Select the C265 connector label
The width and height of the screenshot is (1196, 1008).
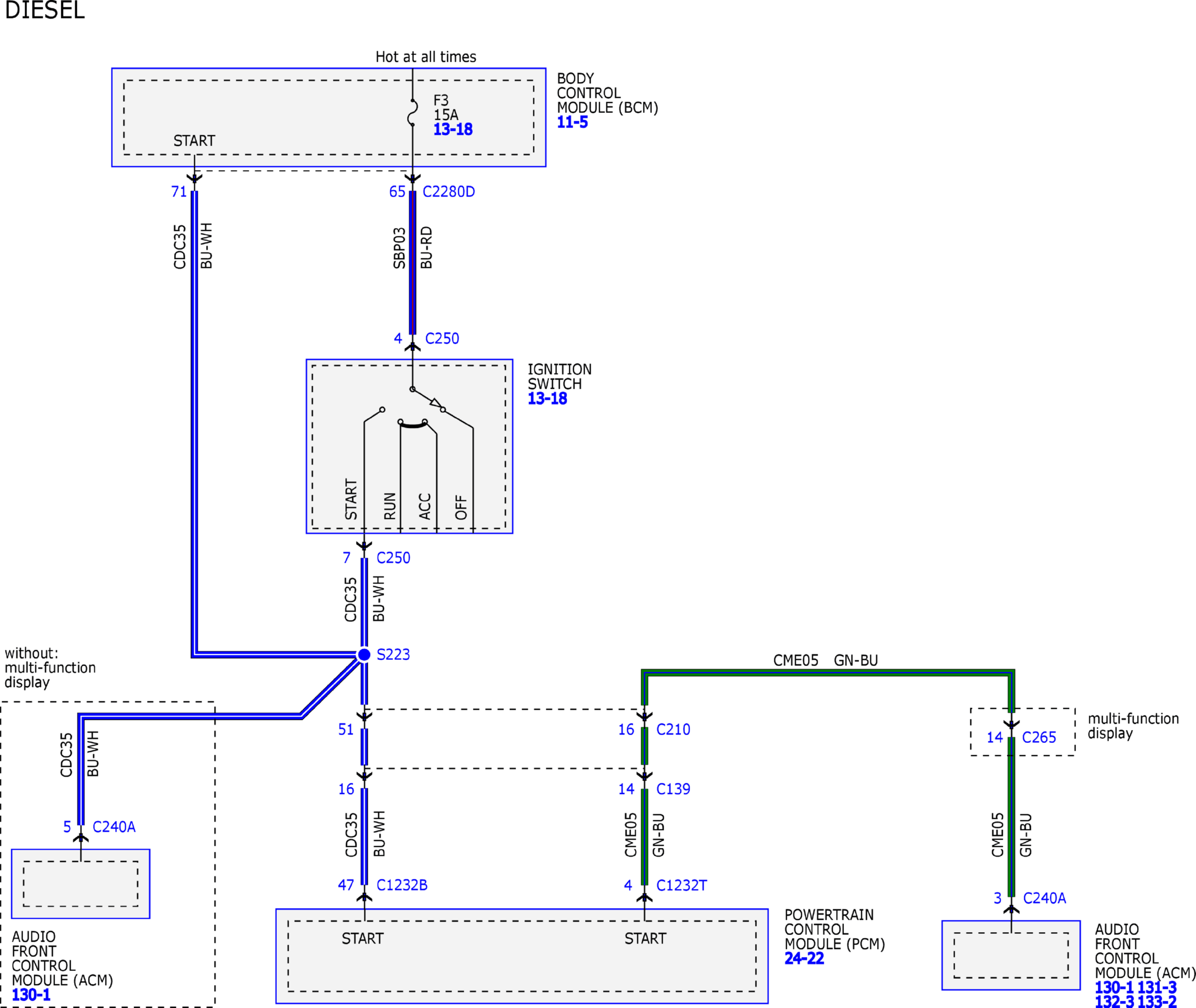(1039, 738)
